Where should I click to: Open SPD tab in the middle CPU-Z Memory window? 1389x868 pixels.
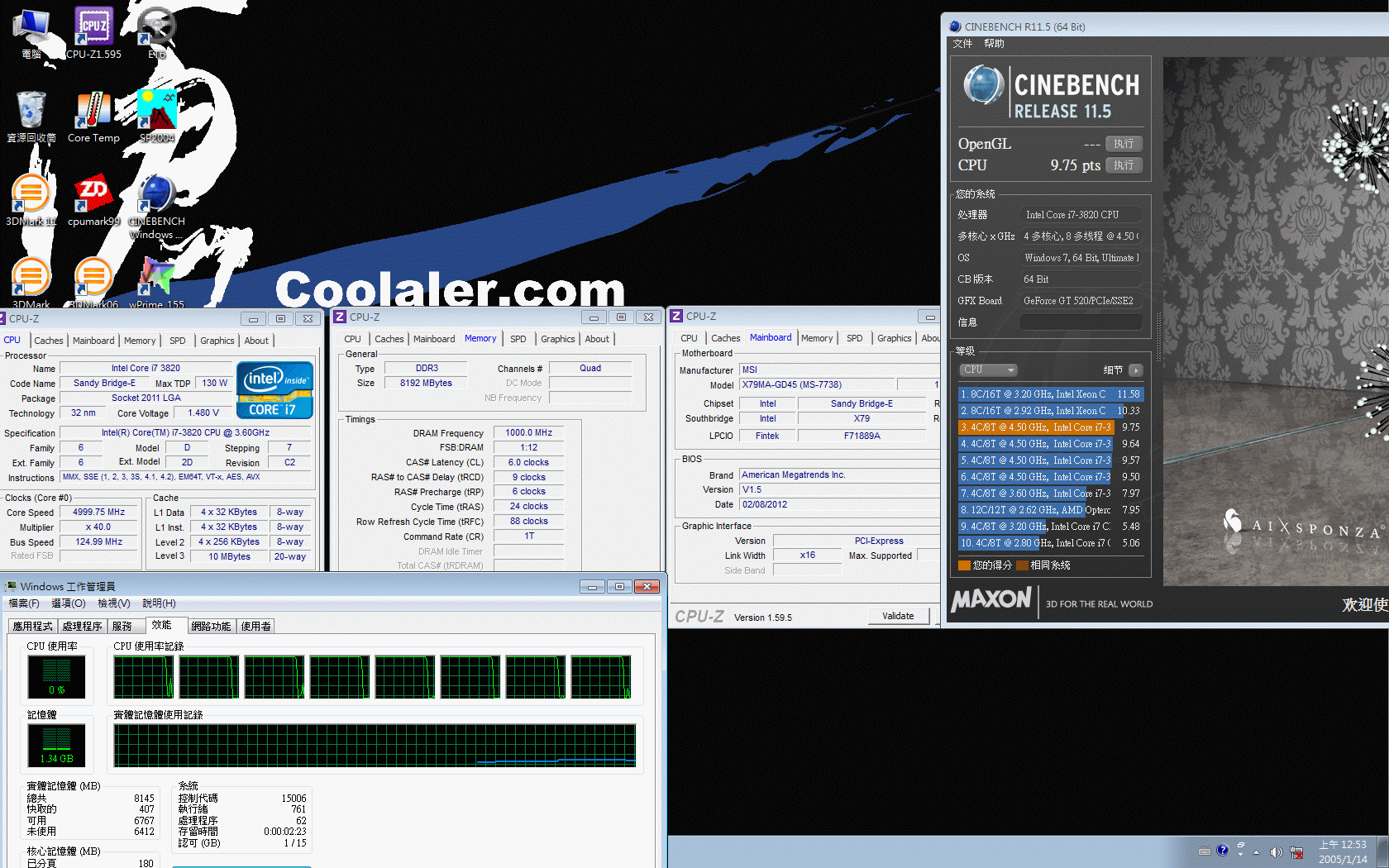518,339
